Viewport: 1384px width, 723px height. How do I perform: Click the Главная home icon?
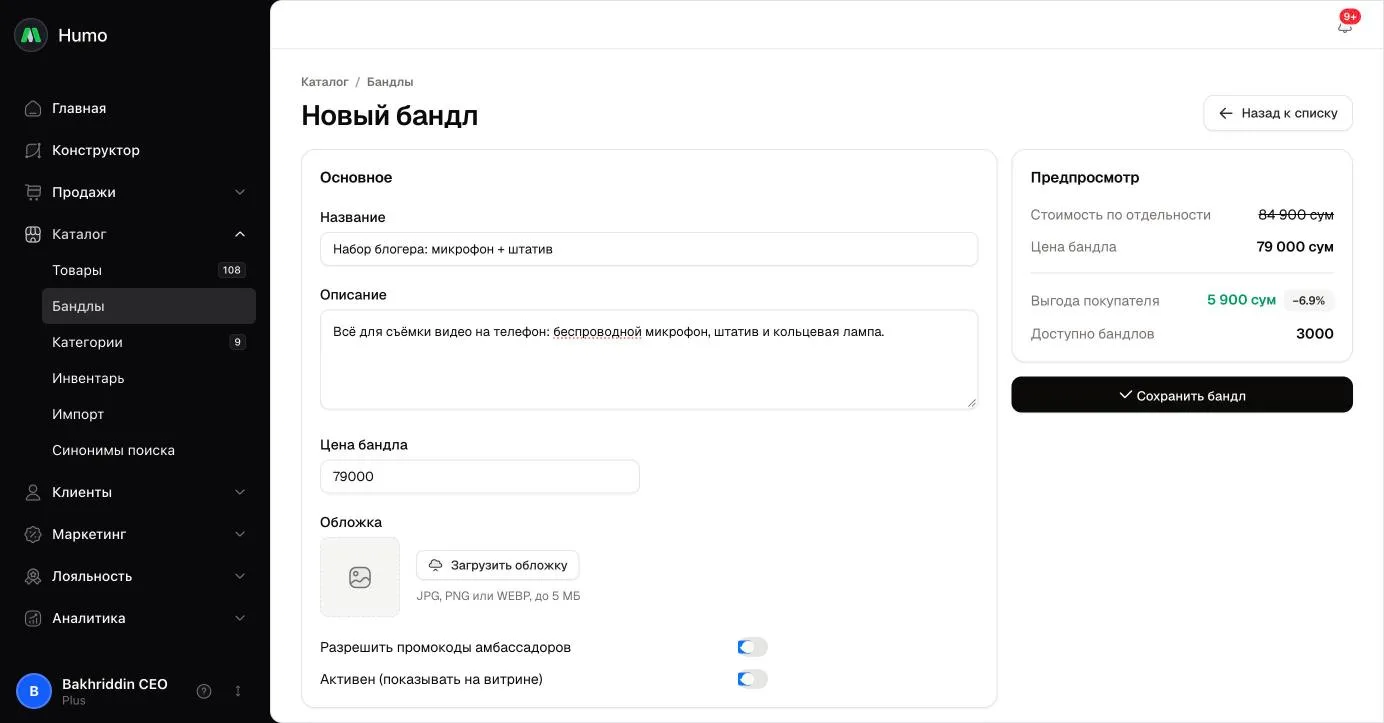[x=33, y=108]
